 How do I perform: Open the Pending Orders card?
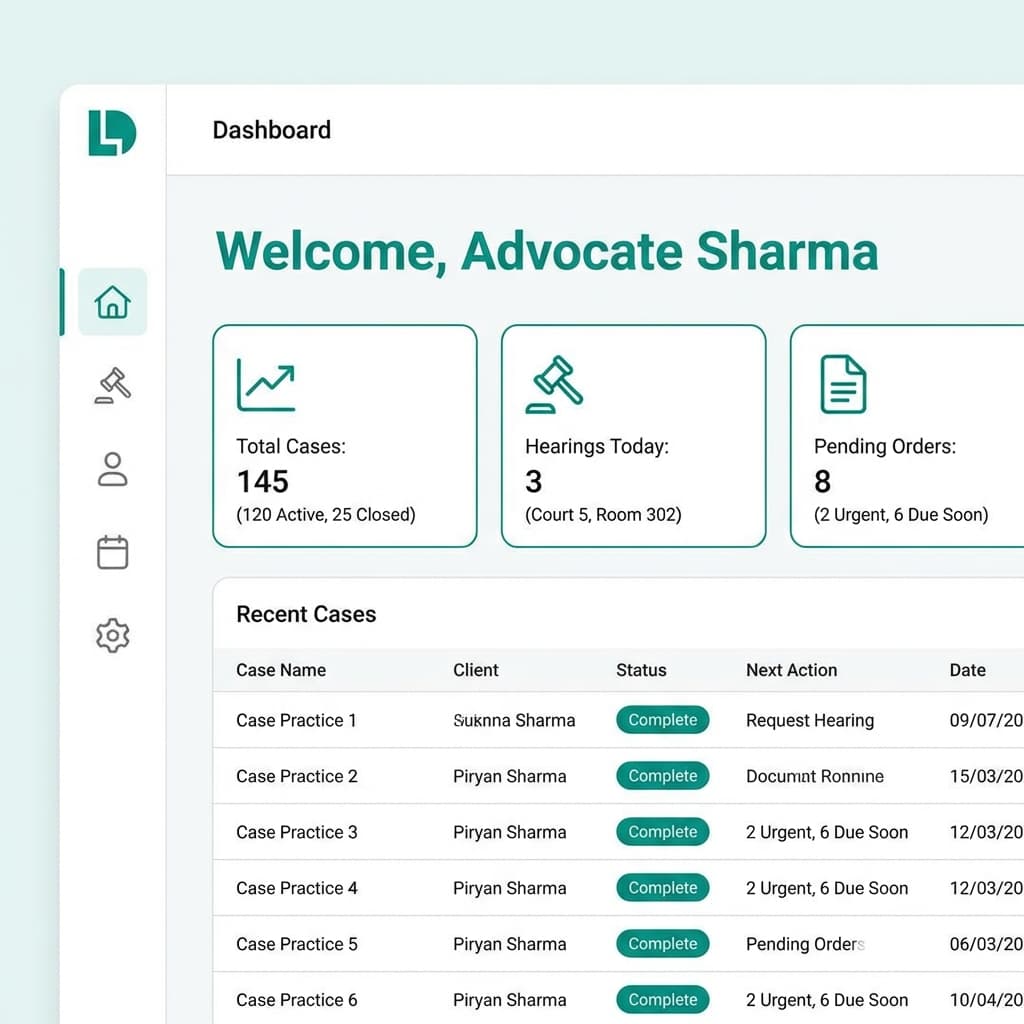click(908, 435)
